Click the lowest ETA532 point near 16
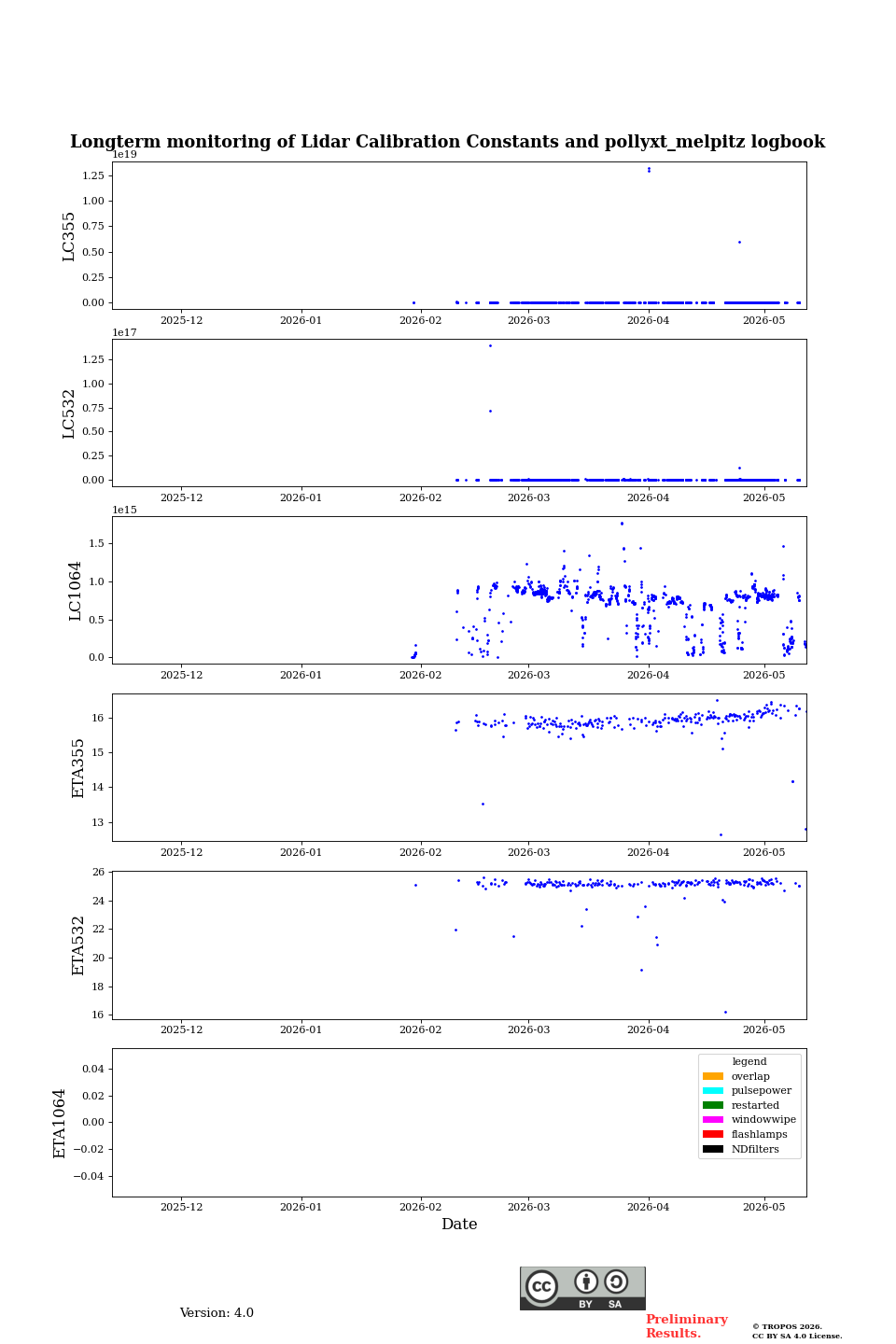The width and height of the screenshot is (896, 1344). 725,1012
